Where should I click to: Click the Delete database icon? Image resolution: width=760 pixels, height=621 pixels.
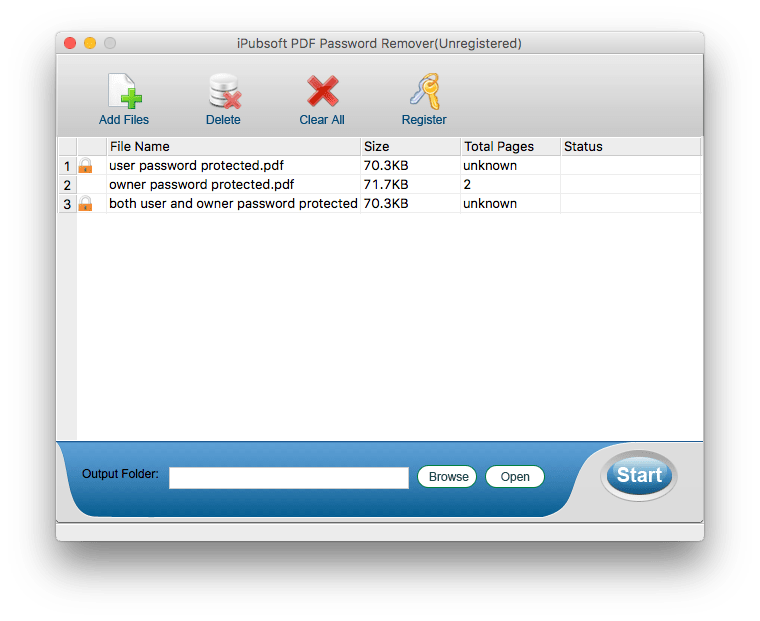pos(224,91)
